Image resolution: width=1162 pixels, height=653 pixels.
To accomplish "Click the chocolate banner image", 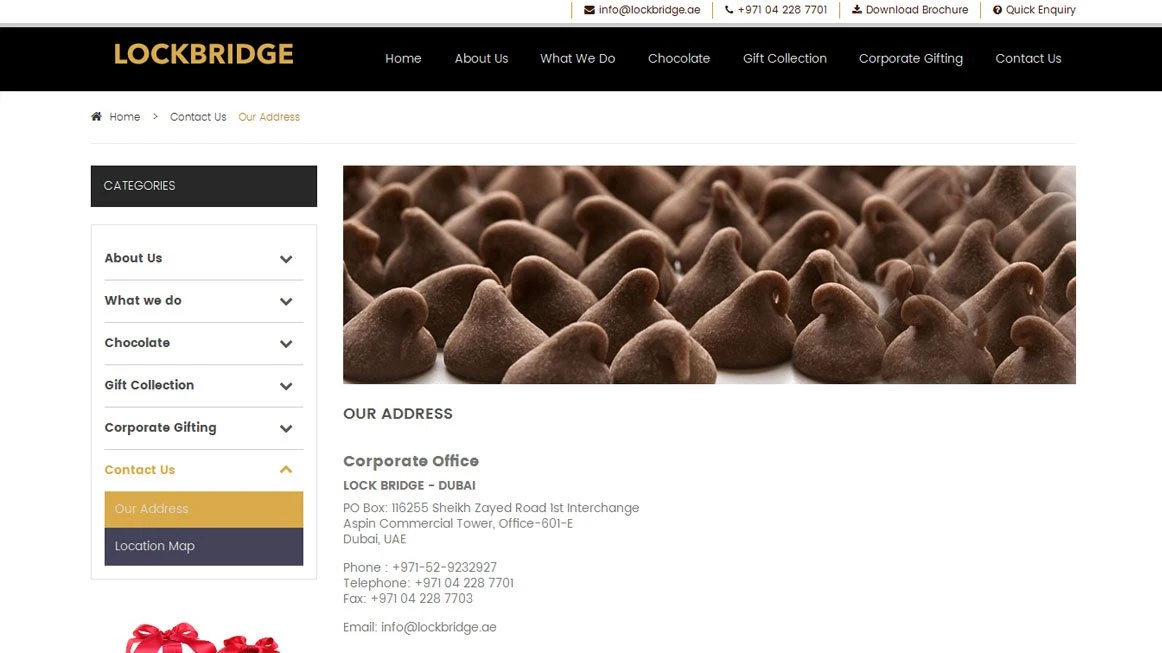I will [x=709, y=274].
